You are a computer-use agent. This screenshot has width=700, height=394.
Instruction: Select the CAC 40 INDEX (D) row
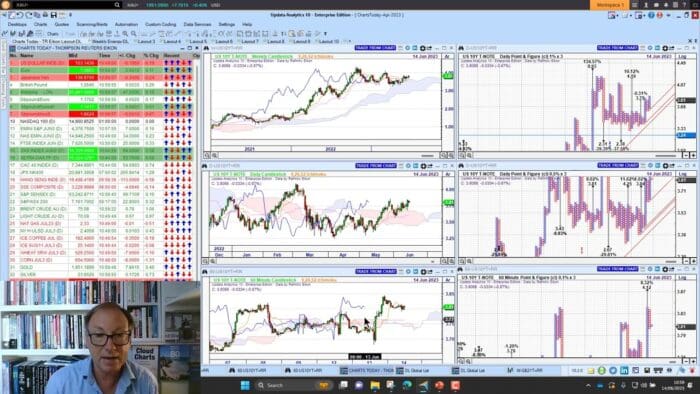click(x=101, y=165)
